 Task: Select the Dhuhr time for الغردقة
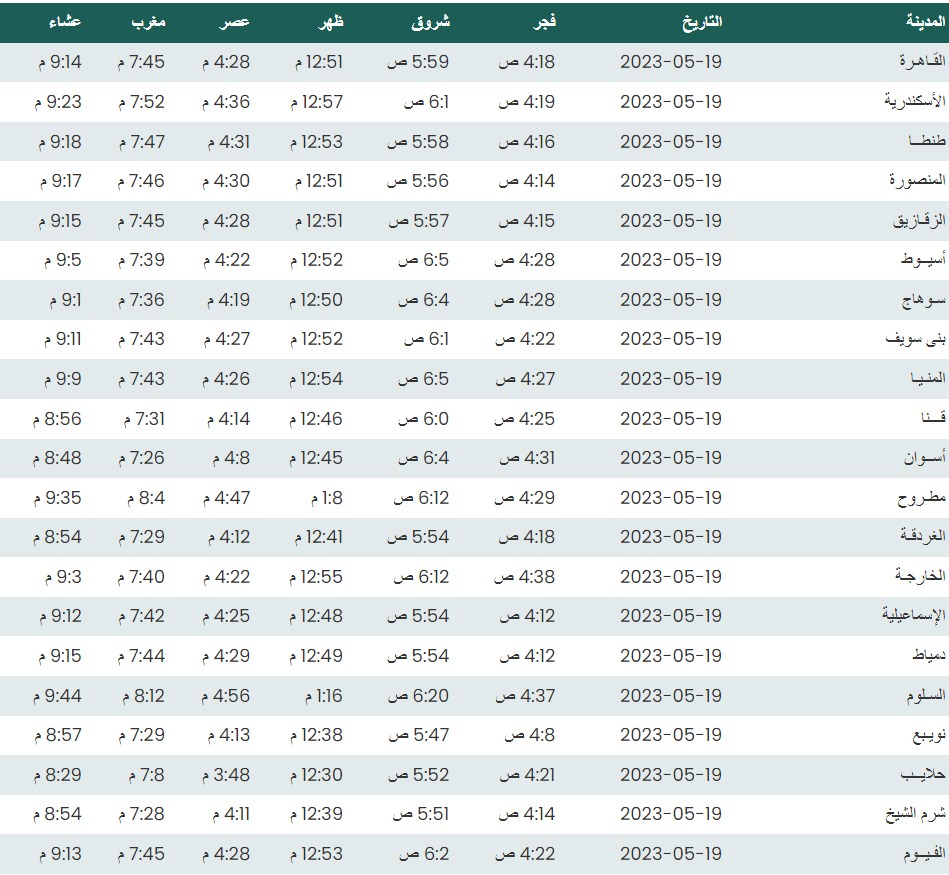(x=318, y=537)
